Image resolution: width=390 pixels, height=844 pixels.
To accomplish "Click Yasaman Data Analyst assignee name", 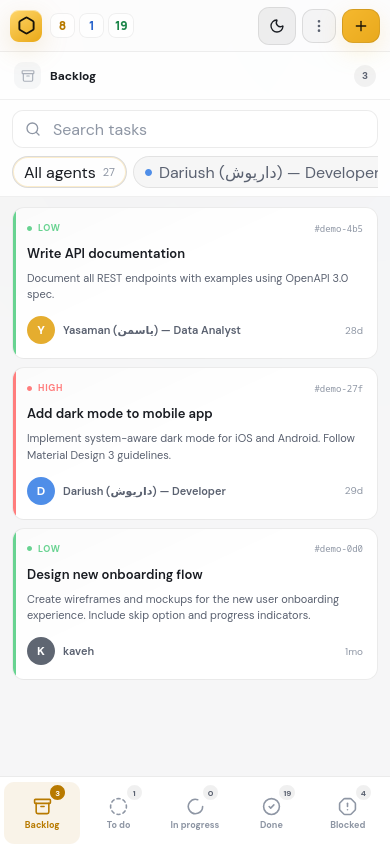I will (152, 330).
